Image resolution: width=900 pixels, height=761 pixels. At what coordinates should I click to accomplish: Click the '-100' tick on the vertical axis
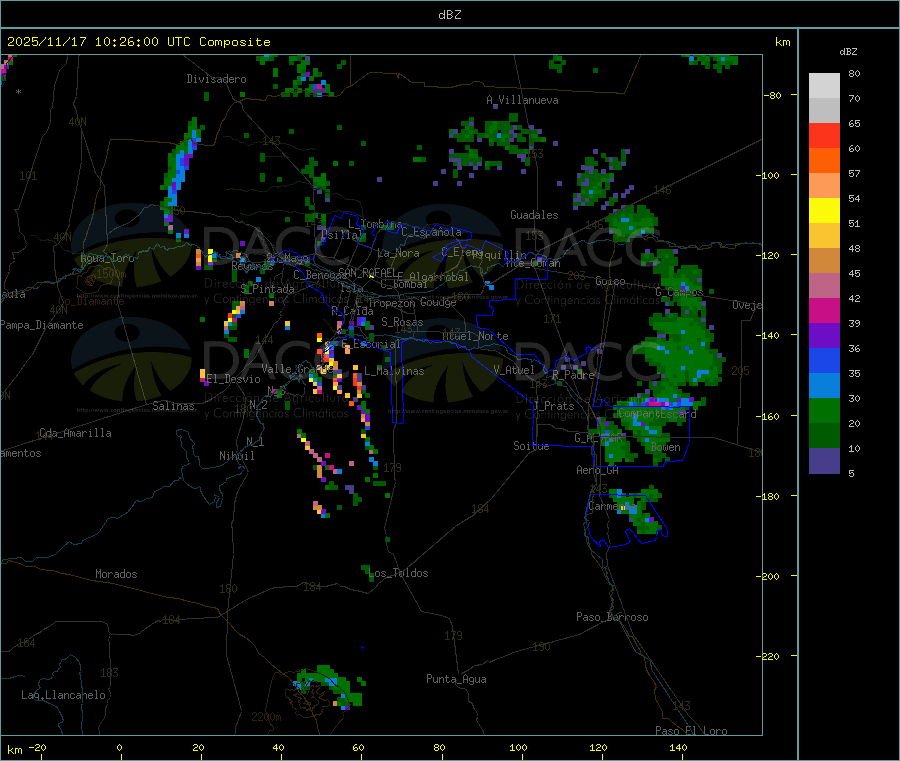pos(767,175)
